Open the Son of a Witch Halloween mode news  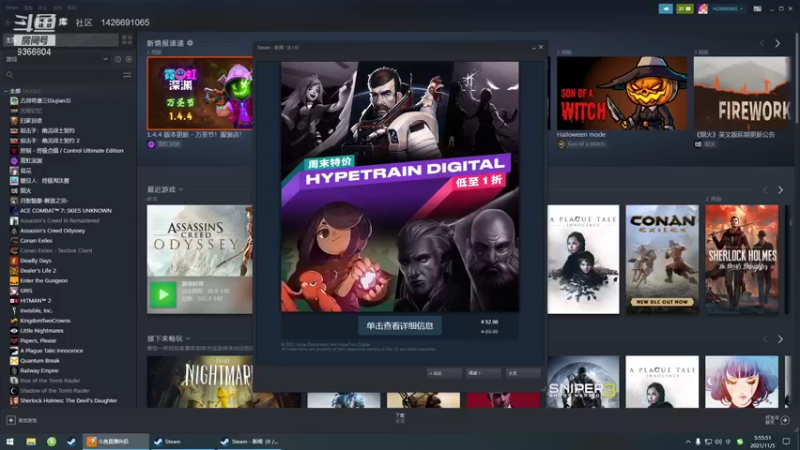[622, 93]
